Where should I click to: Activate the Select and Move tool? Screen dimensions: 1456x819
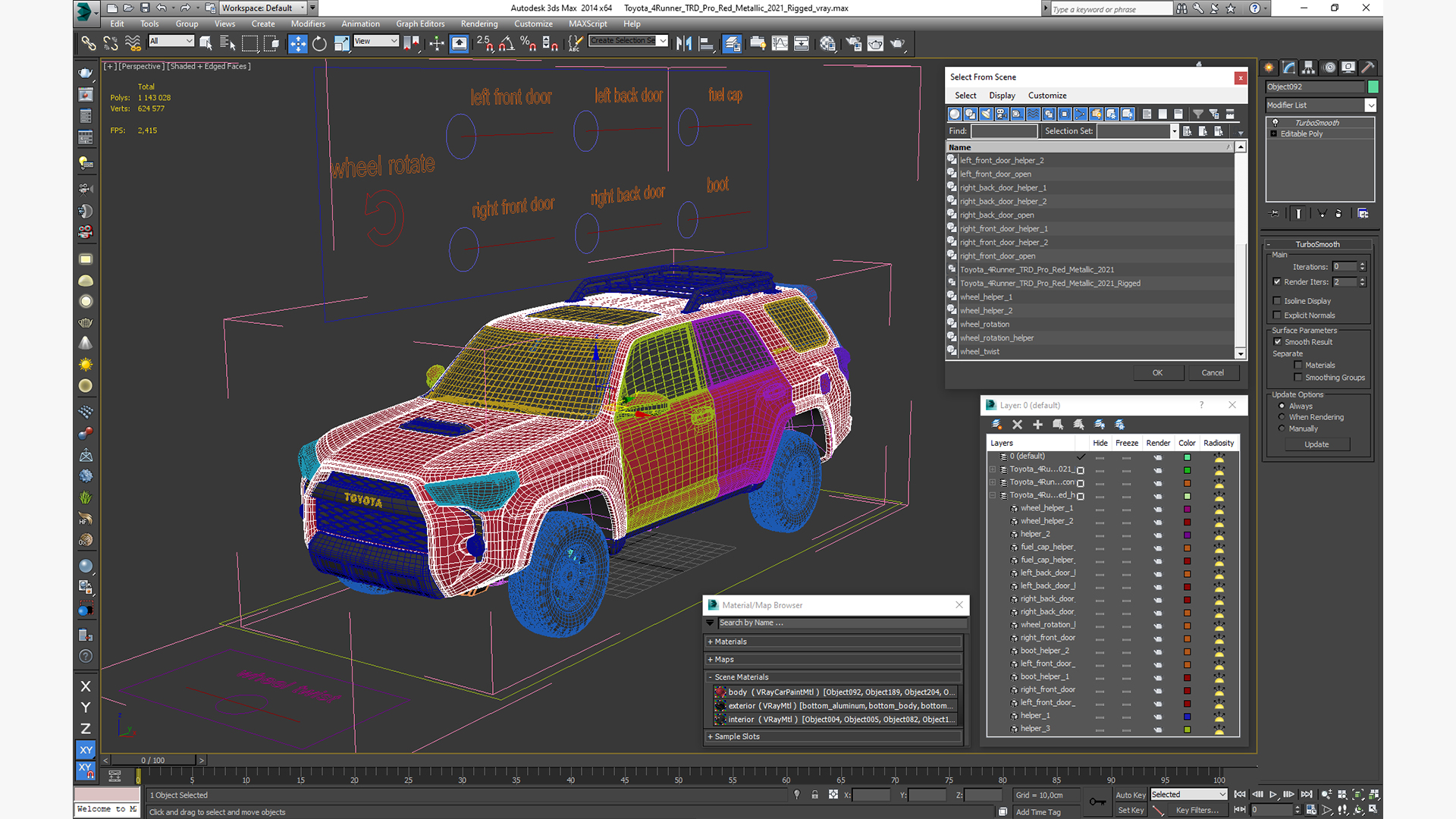[x=297, y=44]
